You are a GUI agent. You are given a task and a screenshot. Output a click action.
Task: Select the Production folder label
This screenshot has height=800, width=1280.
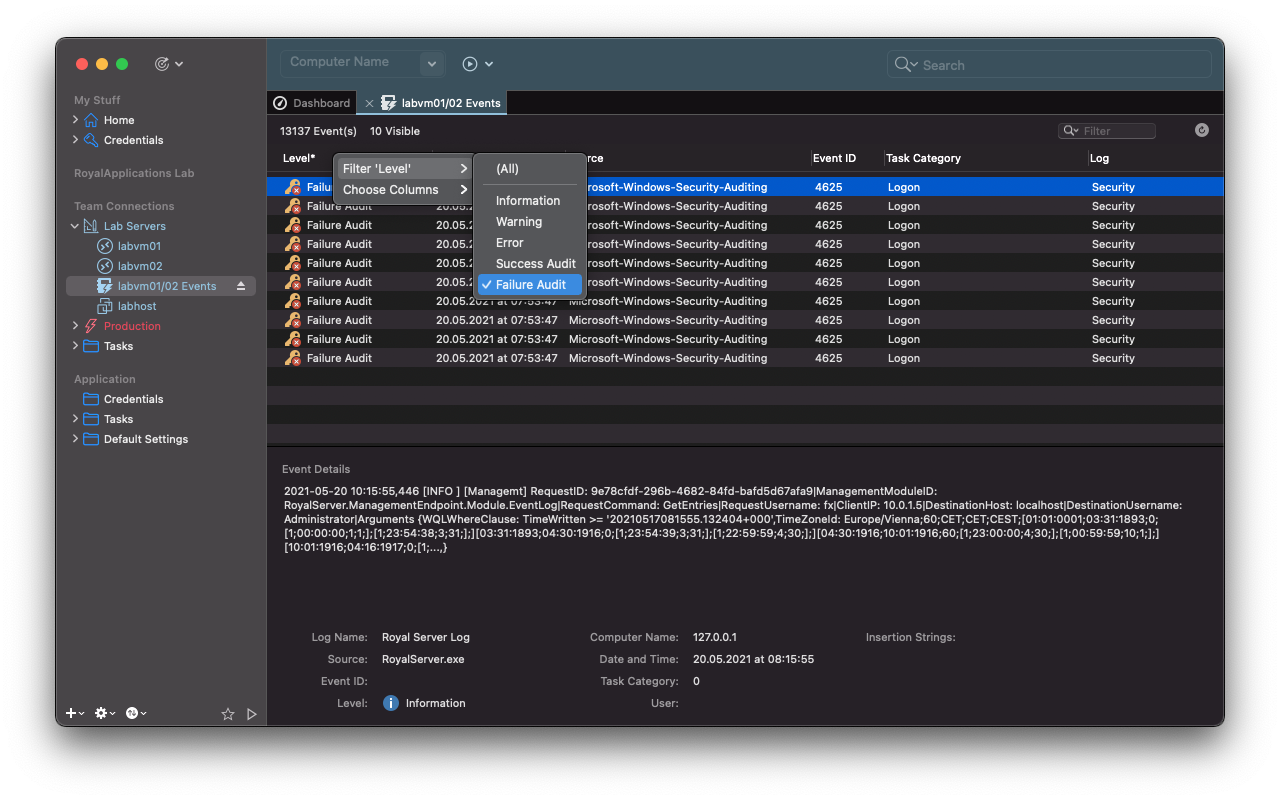(x=132, y=326)
